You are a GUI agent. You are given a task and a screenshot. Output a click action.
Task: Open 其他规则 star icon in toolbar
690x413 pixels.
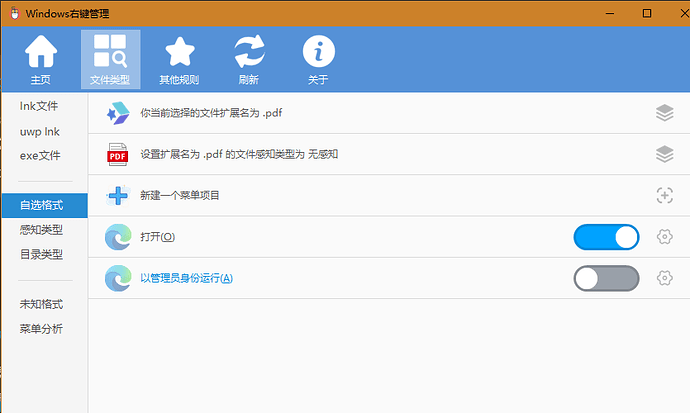tap(179, 59)
